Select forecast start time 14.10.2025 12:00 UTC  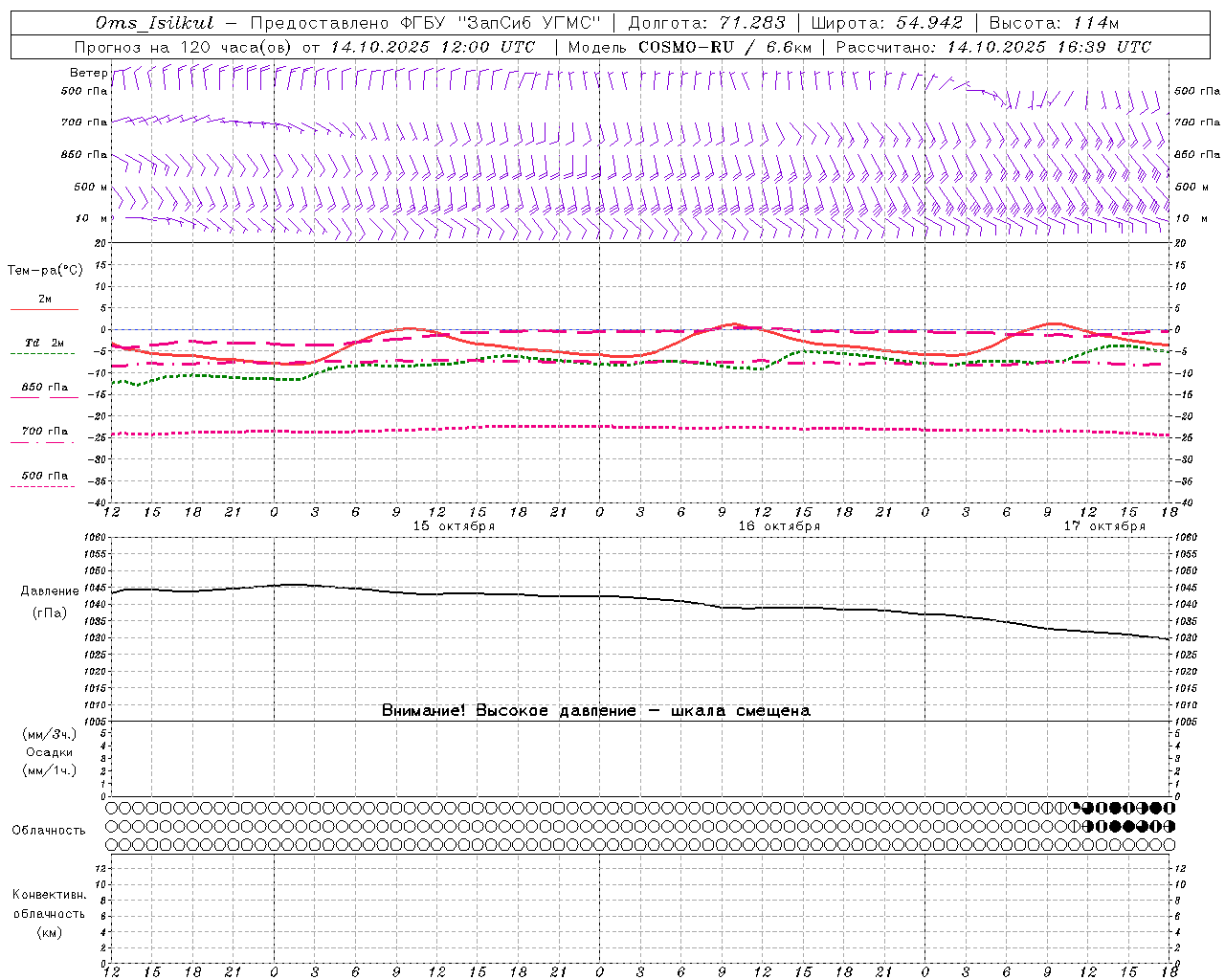point(433,47)
